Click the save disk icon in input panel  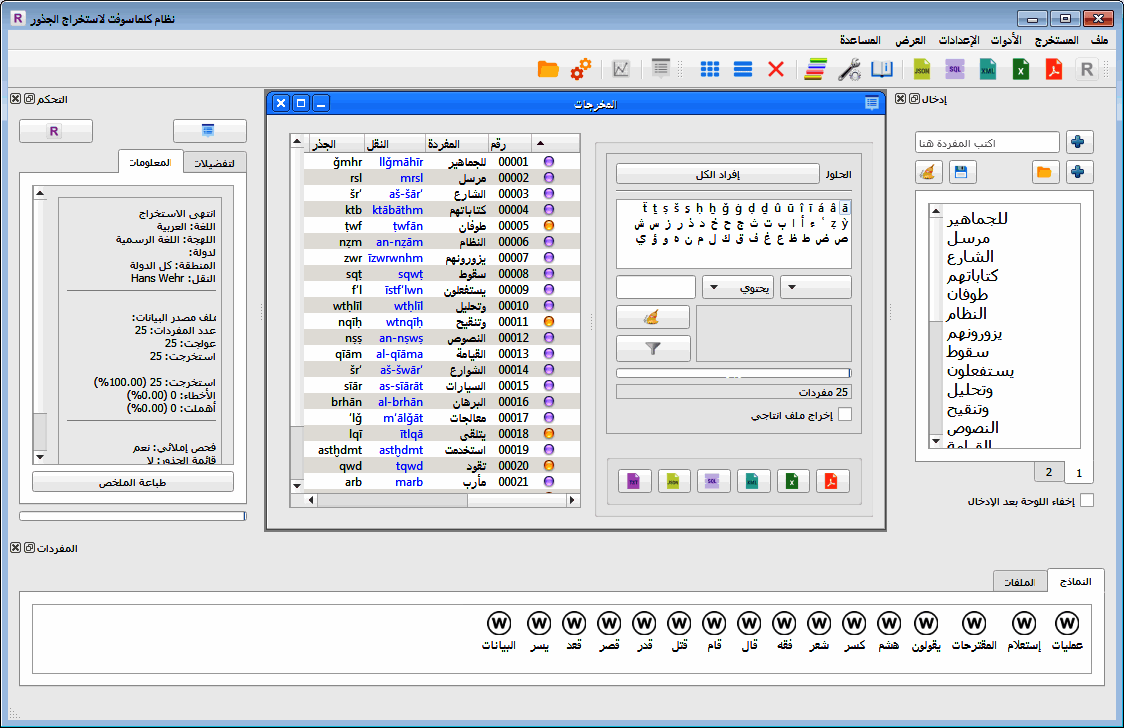[x=961, y=172]
